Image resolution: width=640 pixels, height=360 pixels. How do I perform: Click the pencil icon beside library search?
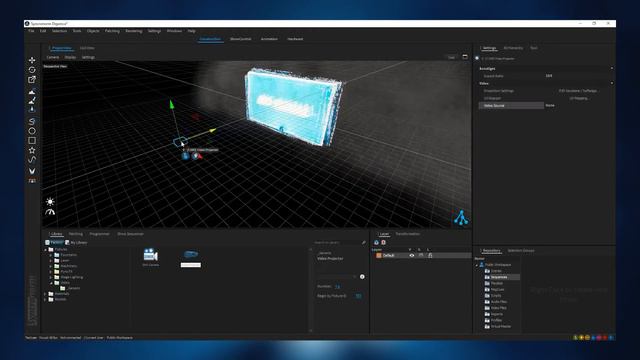tap(364, 242)
